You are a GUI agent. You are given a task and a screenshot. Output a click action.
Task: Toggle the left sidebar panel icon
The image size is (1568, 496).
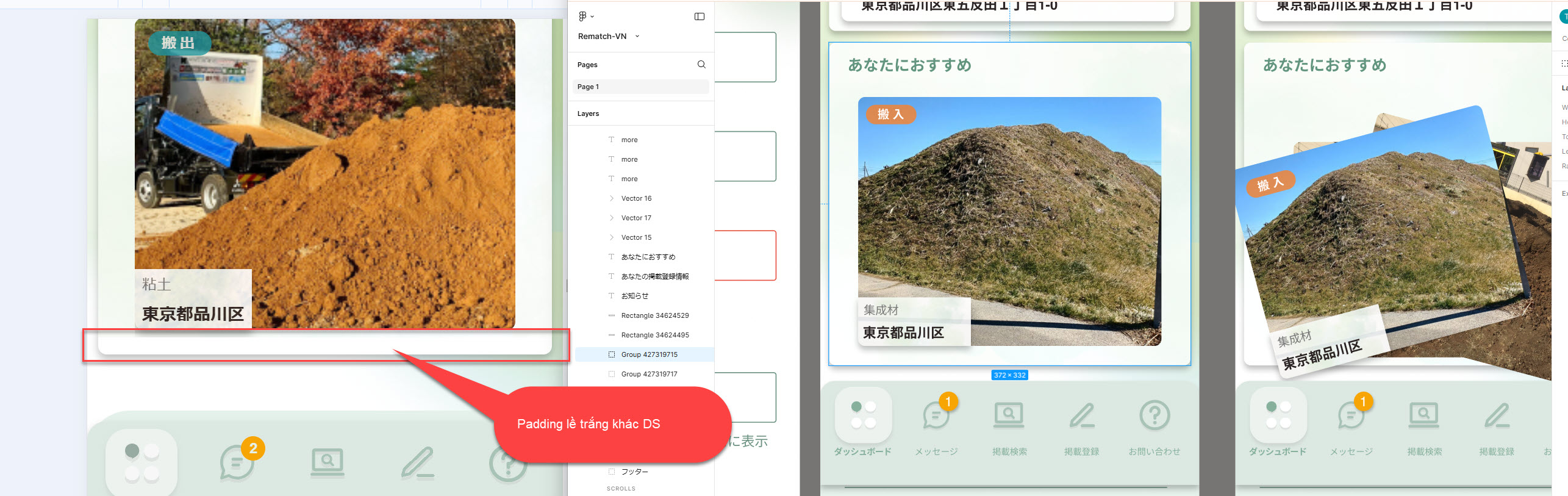700,16
